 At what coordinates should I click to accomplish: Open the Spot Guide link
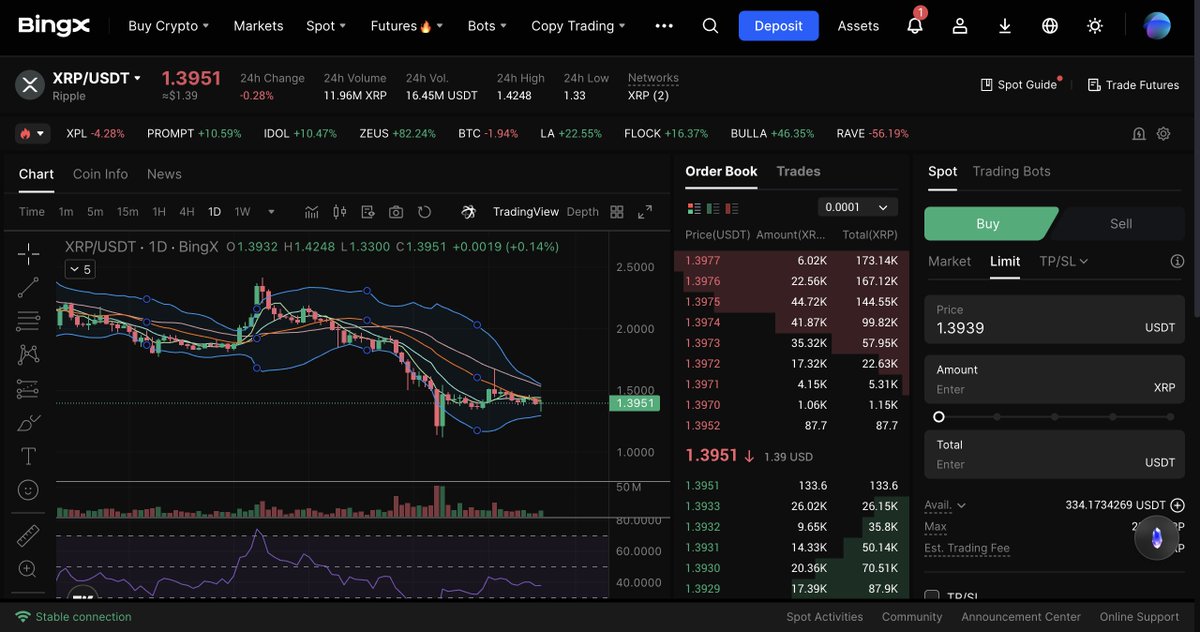1019,85
